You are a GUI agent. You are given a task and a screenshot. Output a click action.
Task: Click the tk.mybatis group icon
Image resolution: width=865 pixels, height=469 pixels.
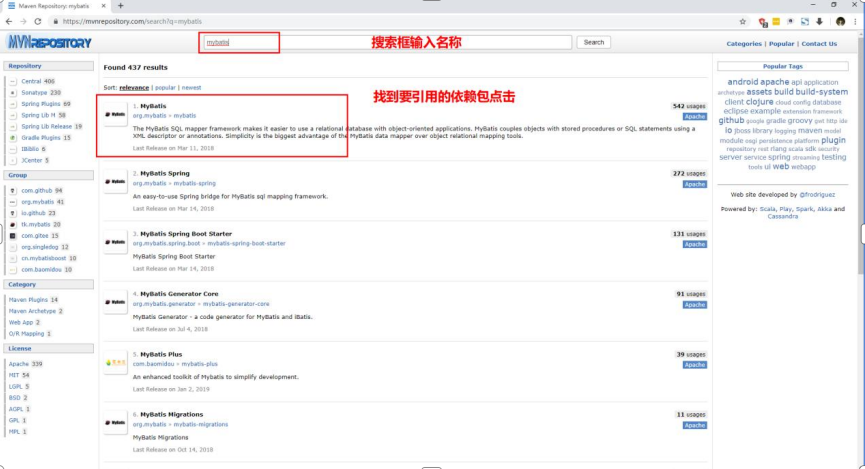click(x=13, y=225)
